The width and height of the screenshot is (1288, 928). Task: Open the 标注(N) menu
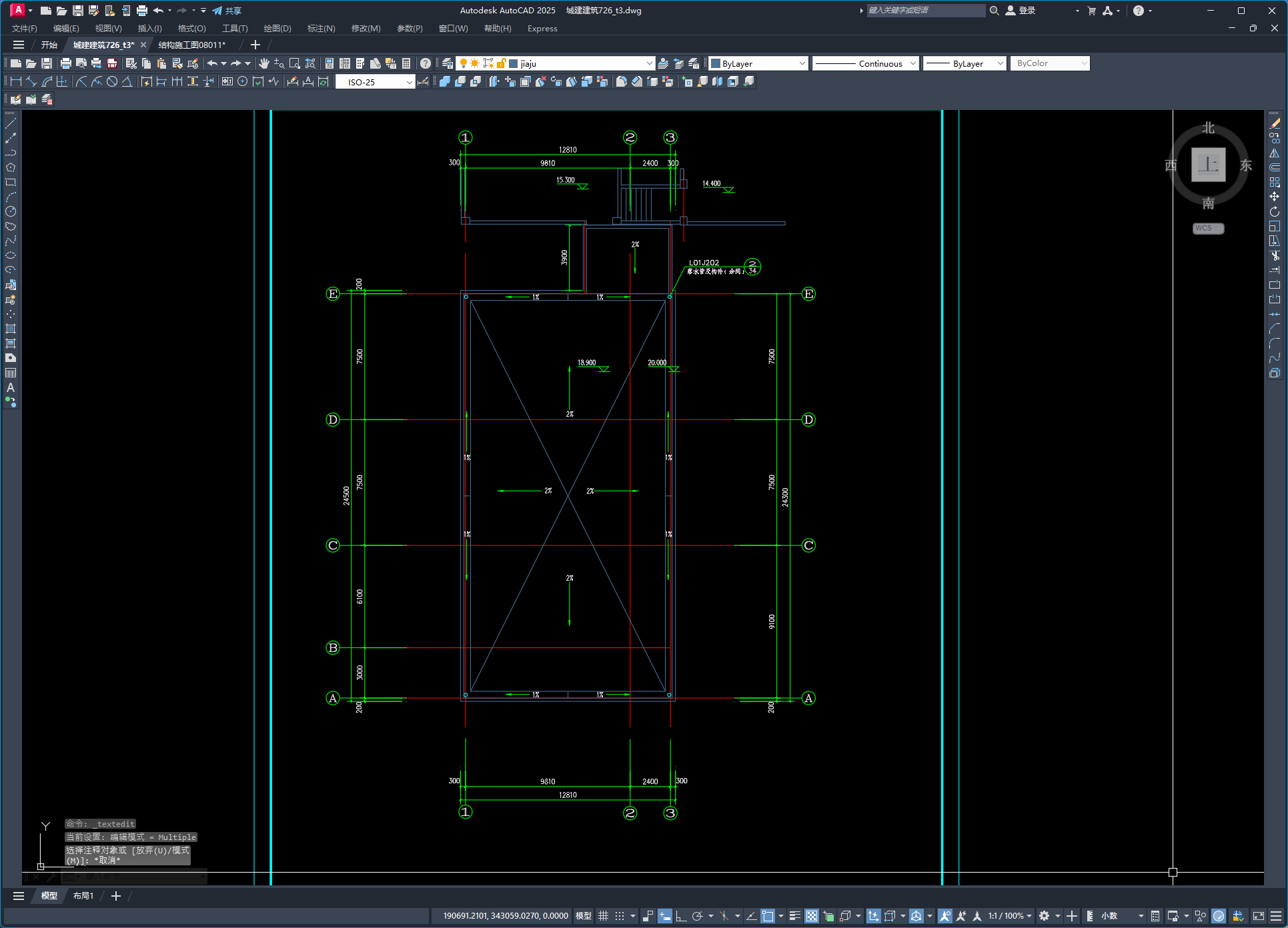coord(321,28)
